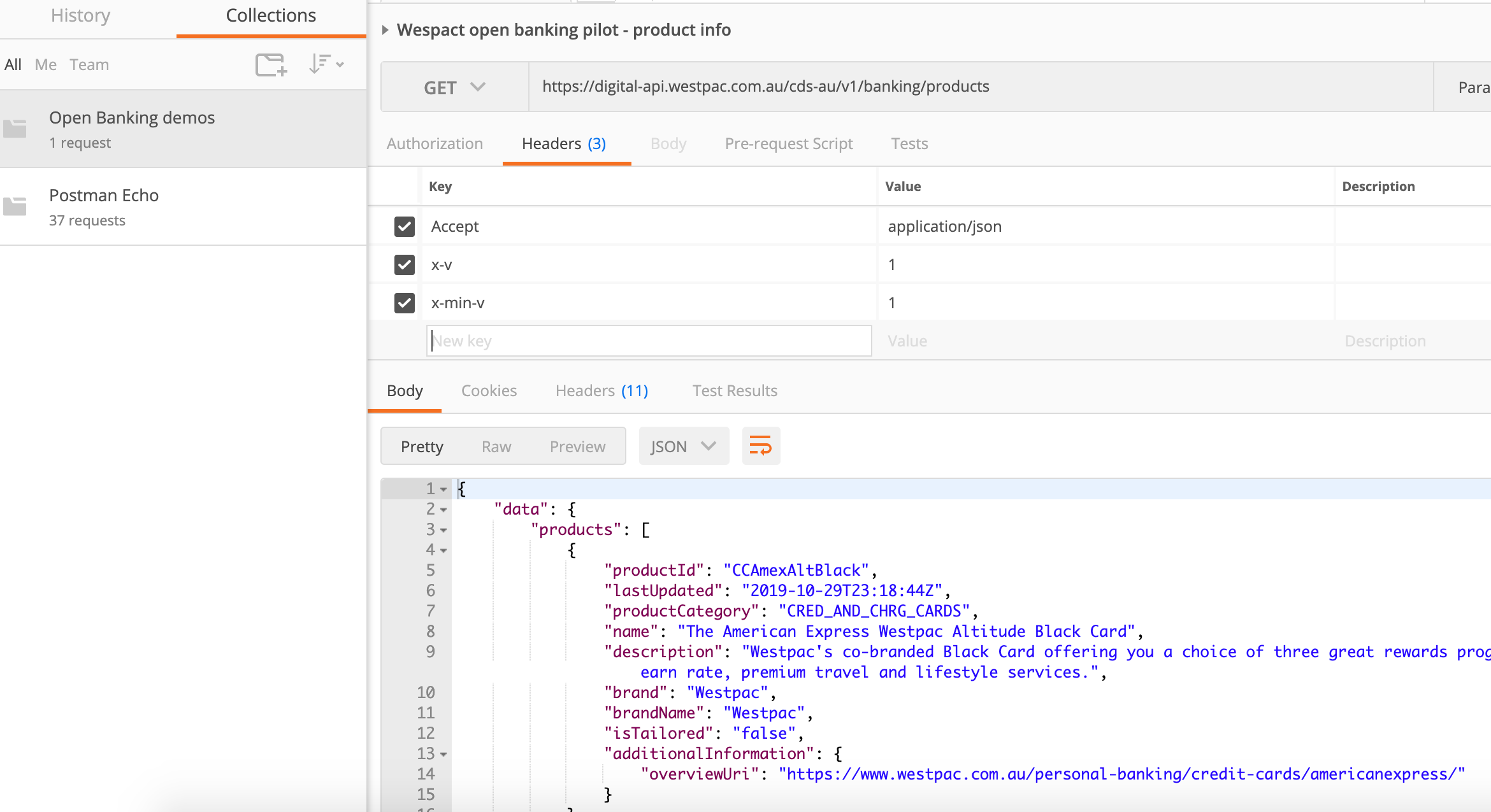This screenshot has height=812, width=1491.
Task: Select the Pretty view button
Action: pyautogui.click(x=422, y=446)
